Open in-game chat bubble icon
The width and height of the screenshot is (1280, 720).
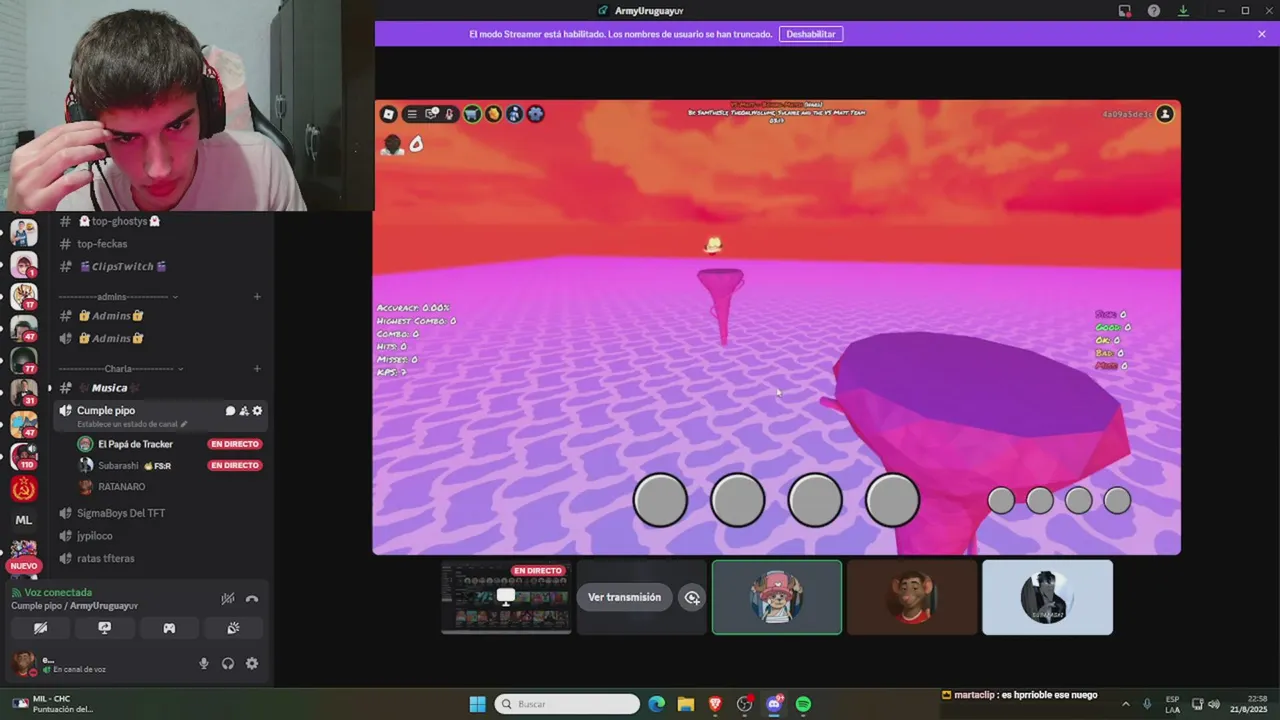point(431,114)
